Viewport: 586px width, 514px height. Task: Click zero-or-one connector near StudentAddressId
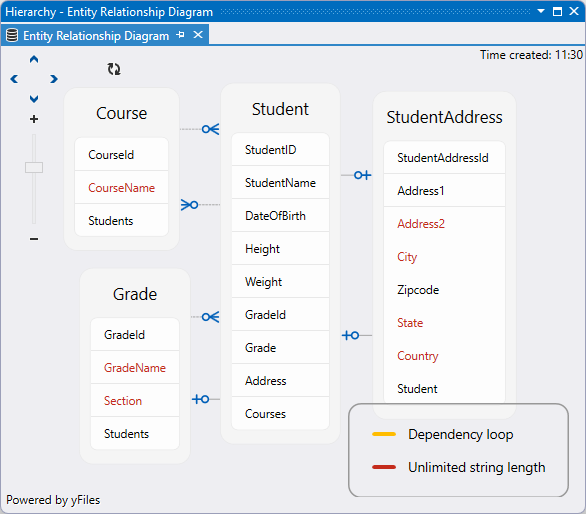pyautogui.click(x=363, y=175)
